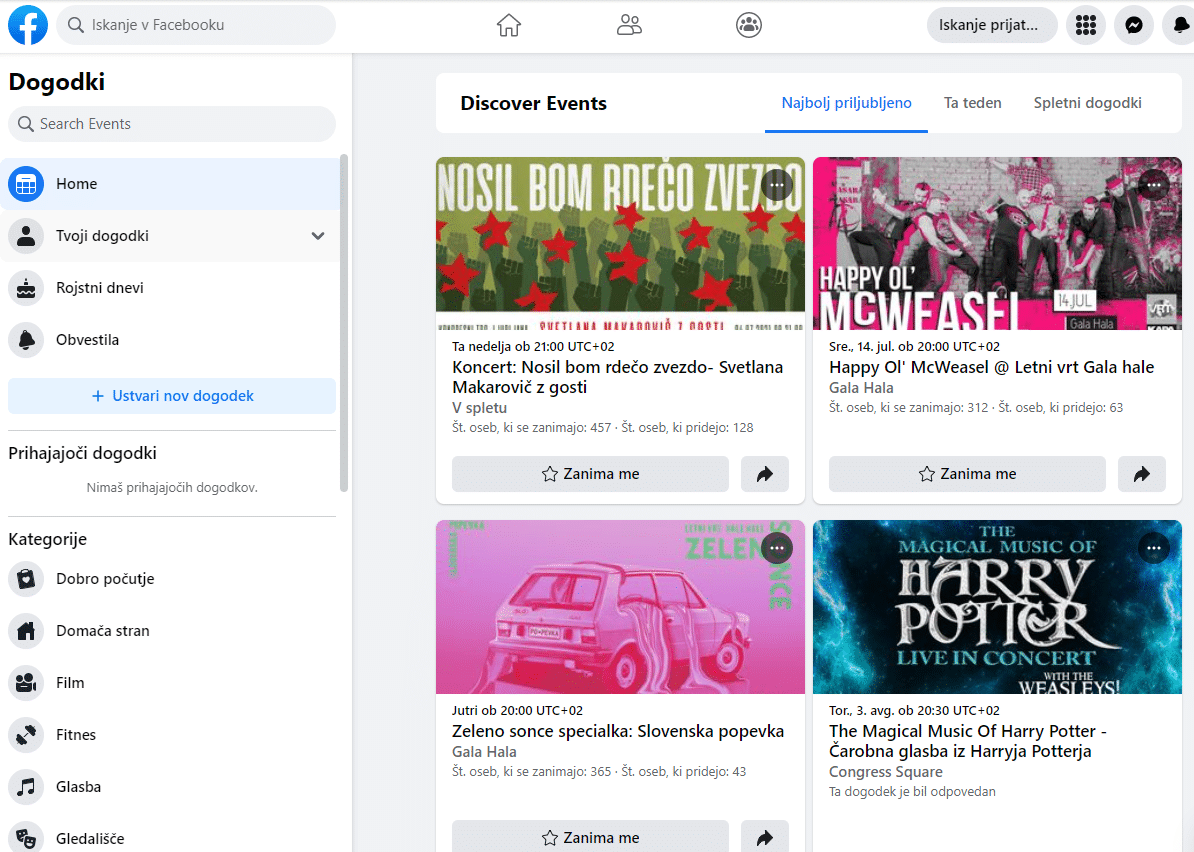The width and height of the screenshot is (1194, 852).
Task: Open the pink car Zeleno sonce cover image
Action: point(620,607)
